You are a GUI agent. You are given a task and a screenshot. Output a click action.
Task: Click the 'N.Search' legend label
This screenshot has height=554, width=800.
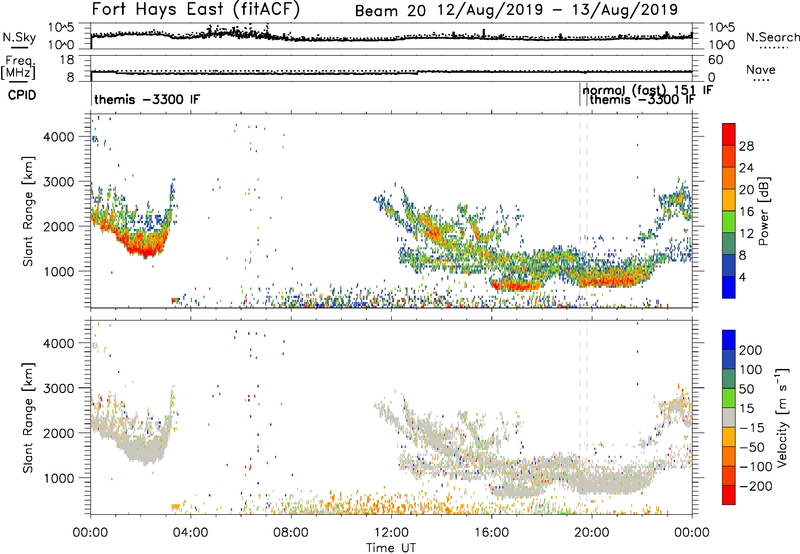(773, 37)
